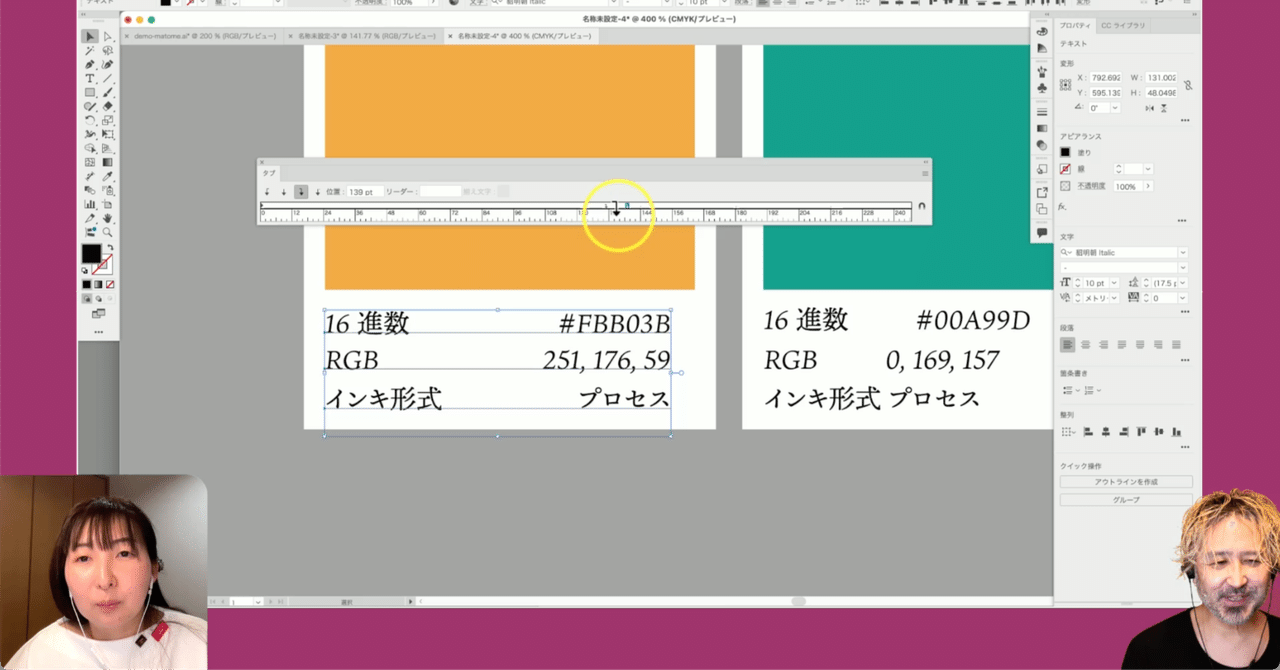Viewport: 1280px width, 670px height.
Task: Open the font style dropdown
Action: pos(1183,267)
